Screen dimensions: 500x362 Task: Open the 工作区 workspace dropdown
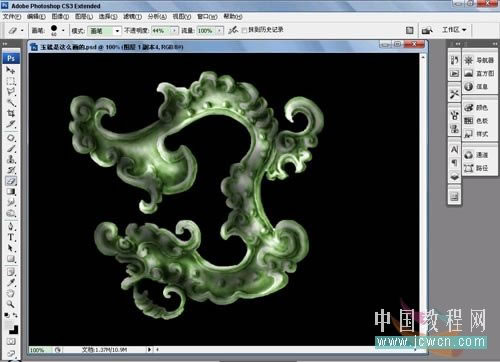pos(454,30)
